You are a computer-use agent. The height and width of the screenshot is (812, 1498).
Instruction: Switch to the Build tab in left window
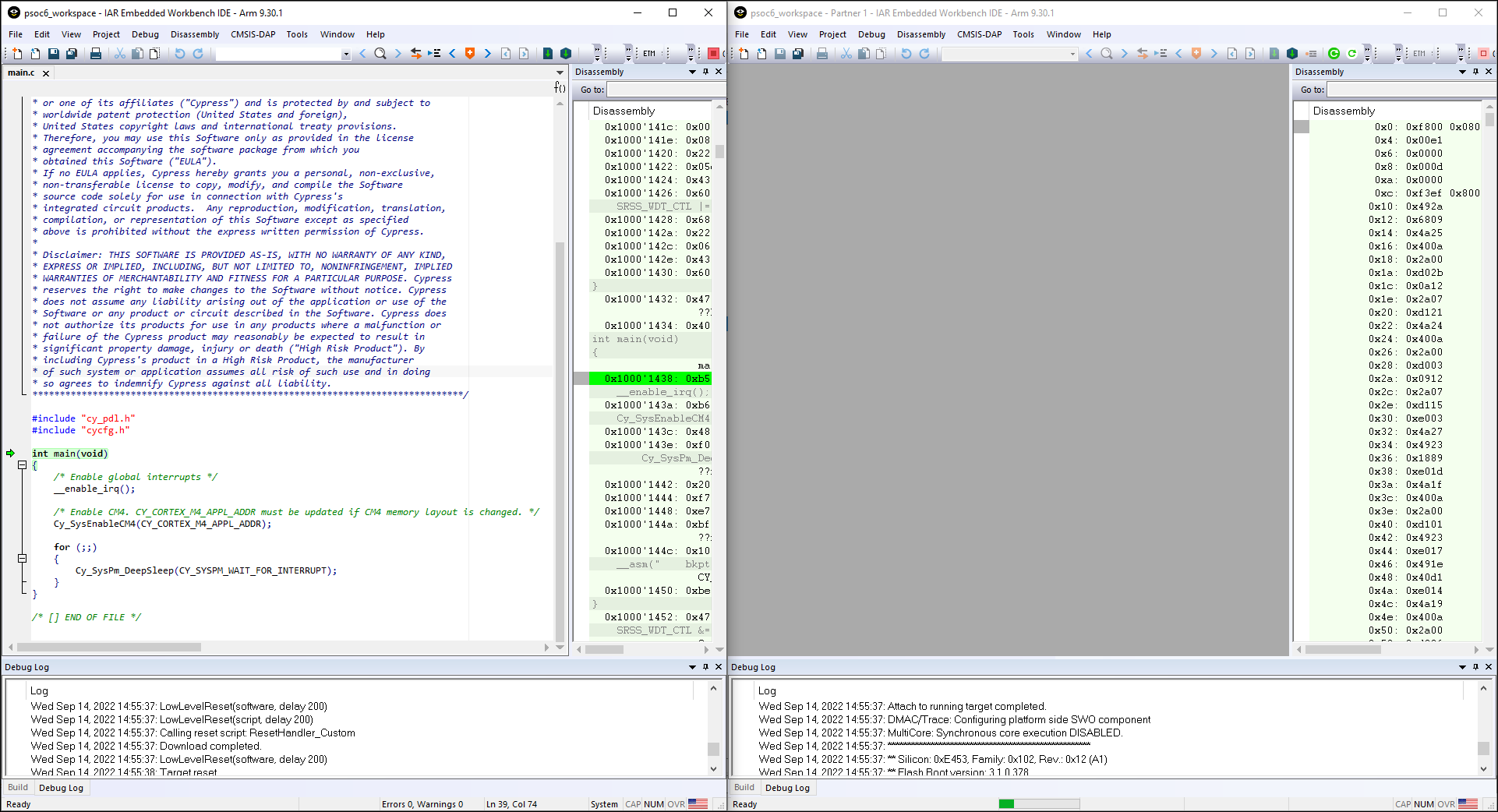[x=17, y=788]
